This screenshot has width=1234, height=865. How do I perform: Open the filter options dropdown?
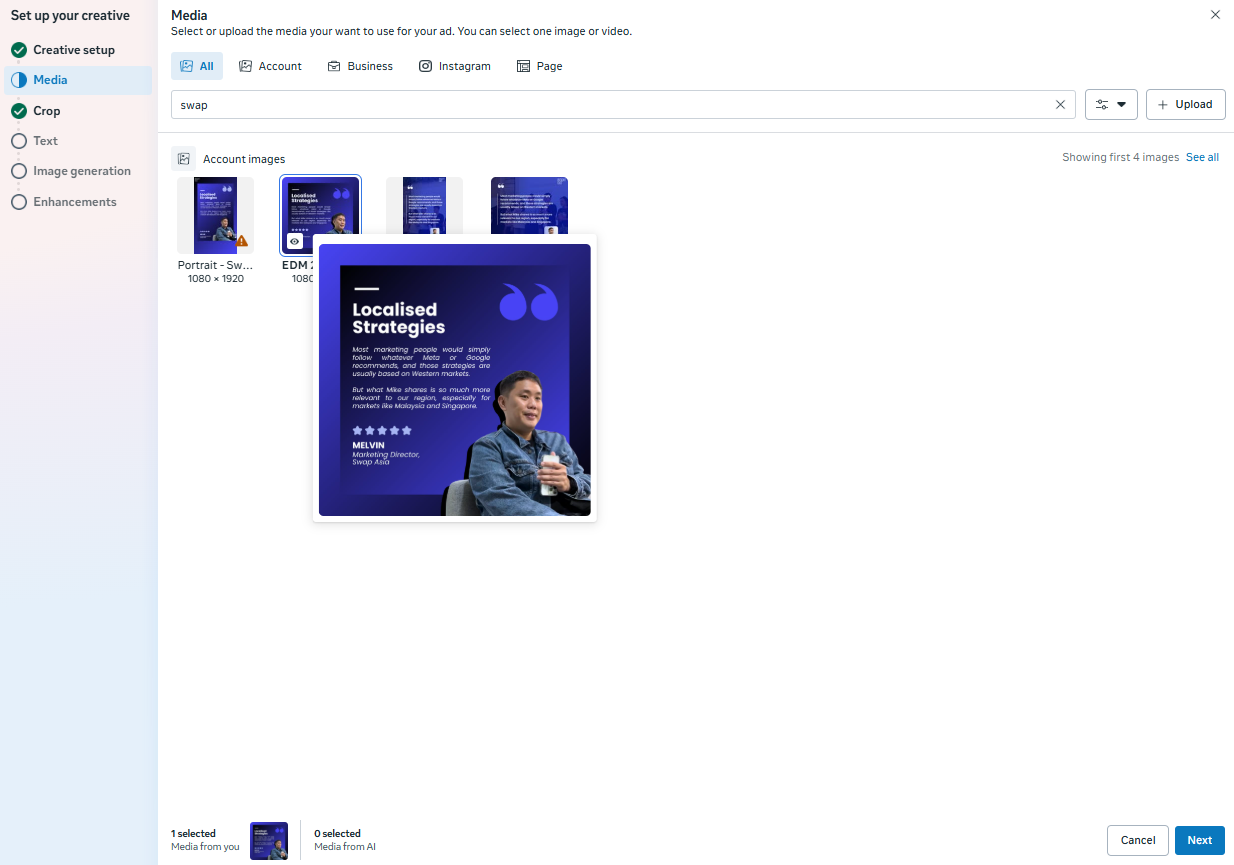point(1111,105)
